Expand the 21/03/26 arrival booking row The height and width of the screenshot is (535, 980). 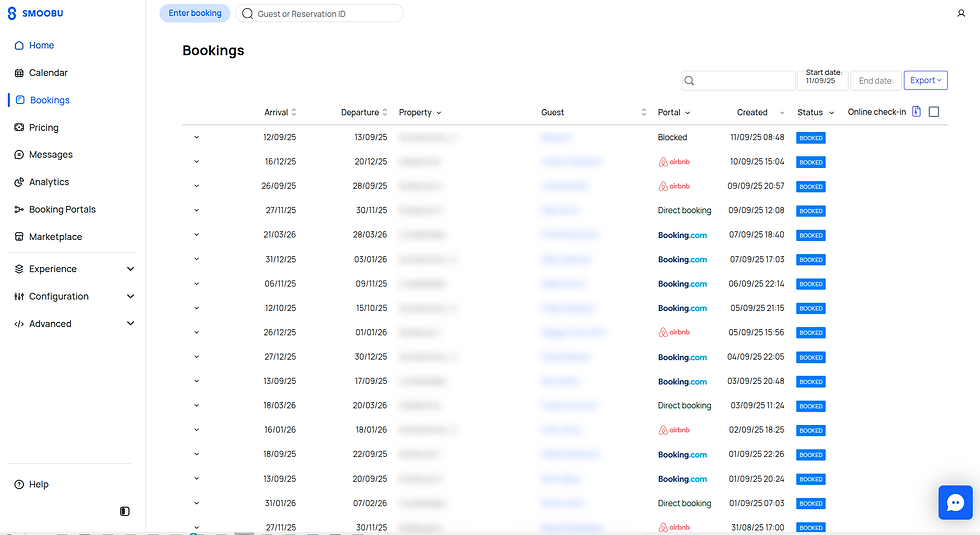tap(196, 235)
